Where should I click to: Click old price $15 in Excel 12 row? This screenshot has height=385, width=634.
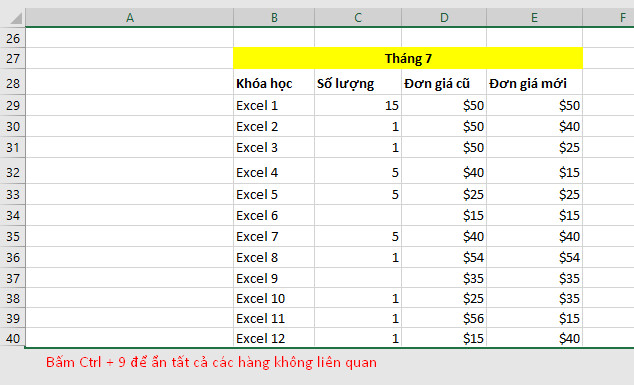(444, 338)
